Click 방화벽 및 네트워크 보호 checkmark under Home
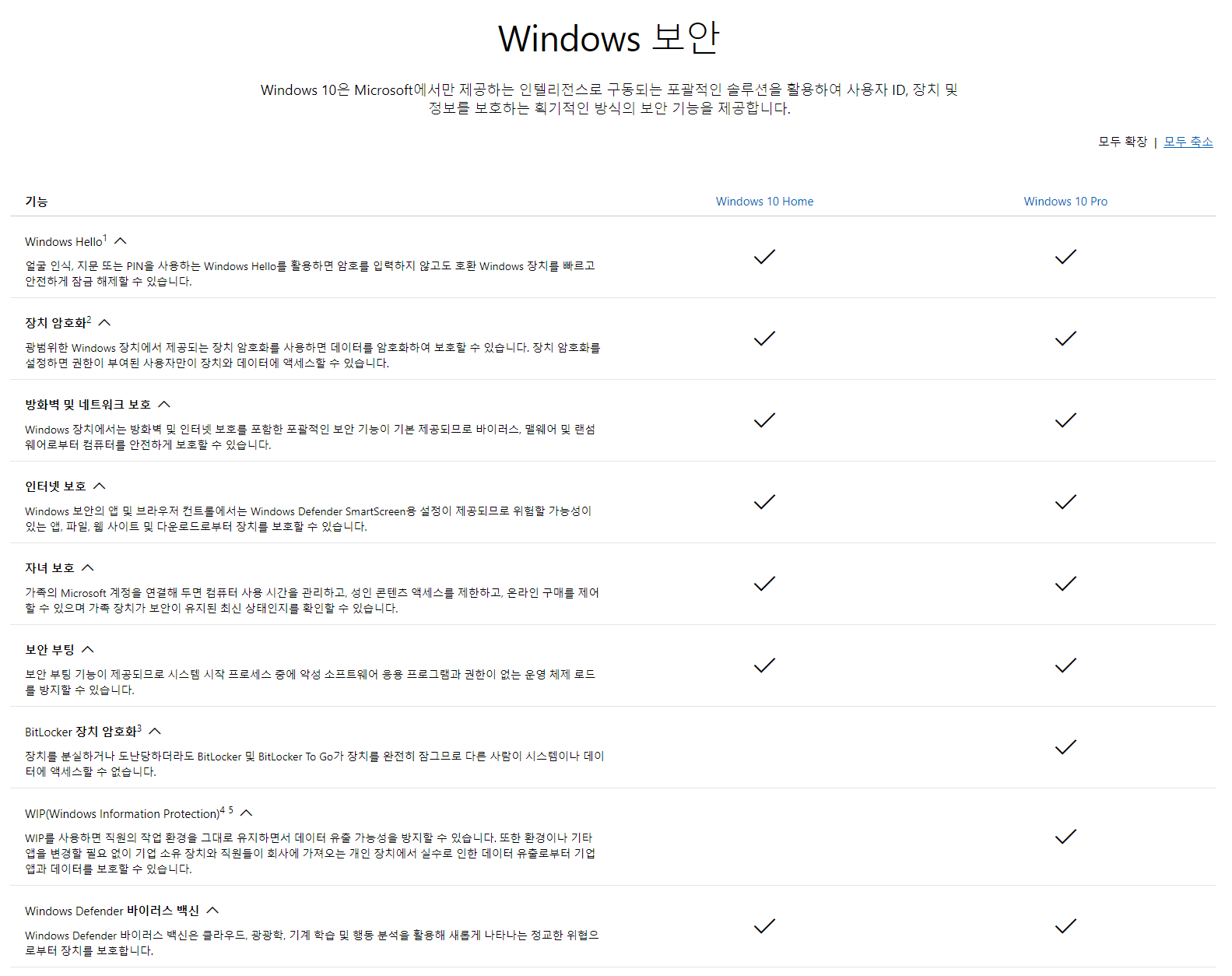1232x976 pixels. click(765, 420)
